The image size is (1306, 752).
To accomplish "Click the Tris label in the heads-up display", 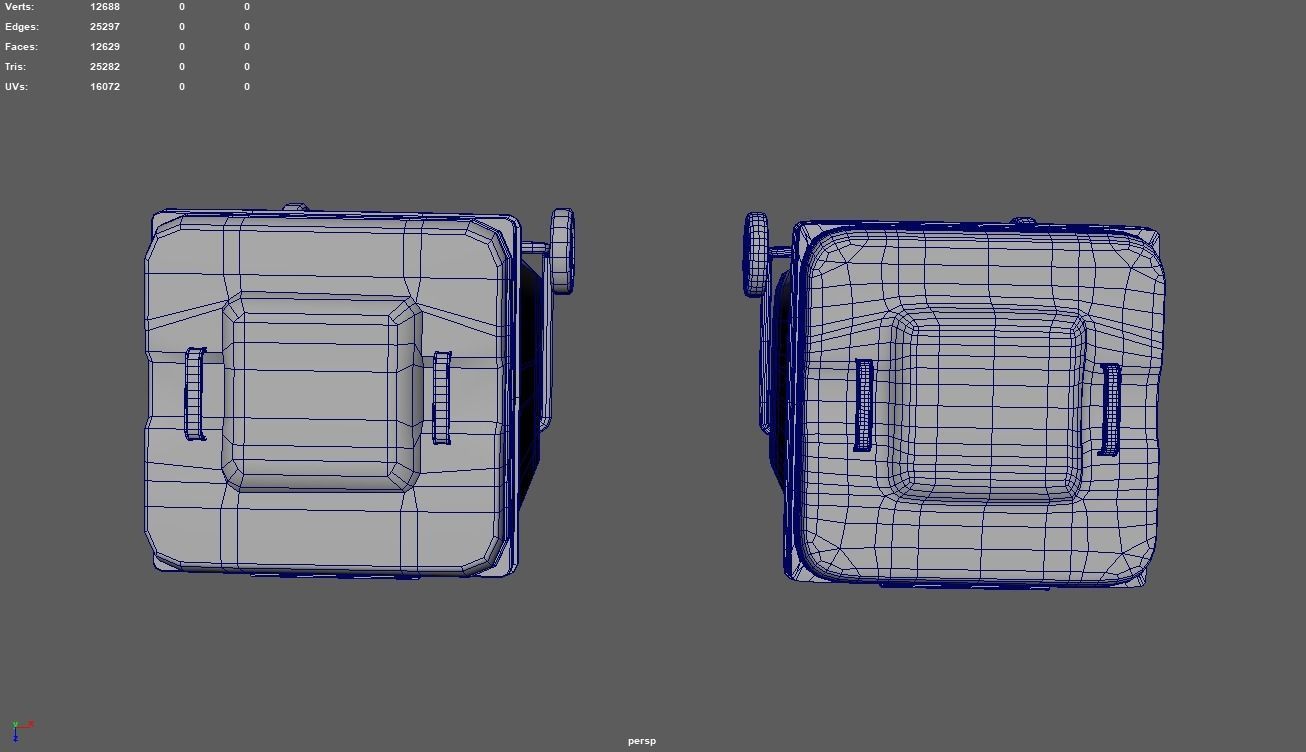I will pos(15,67).
